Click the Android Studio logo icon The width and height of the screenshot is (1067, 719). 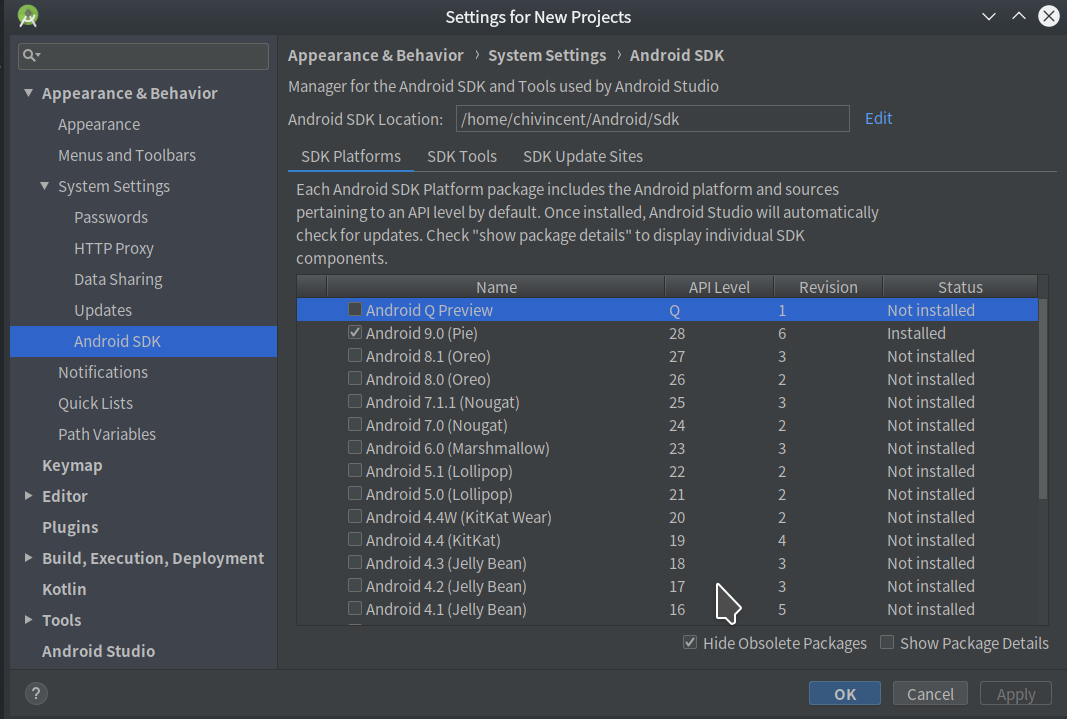point(27,16)
